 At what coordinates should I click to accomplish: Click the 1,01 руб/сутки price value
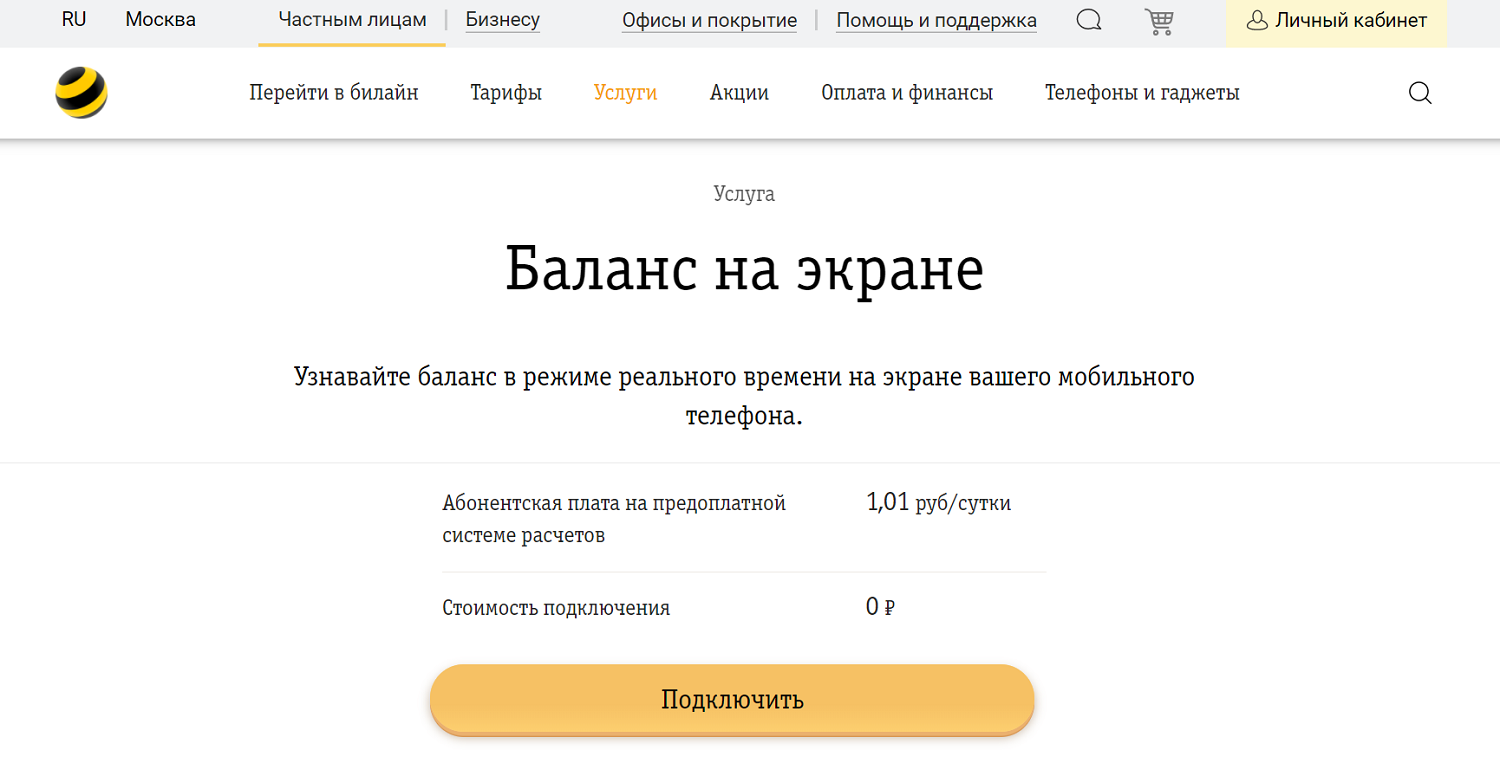tap(939, 503)
